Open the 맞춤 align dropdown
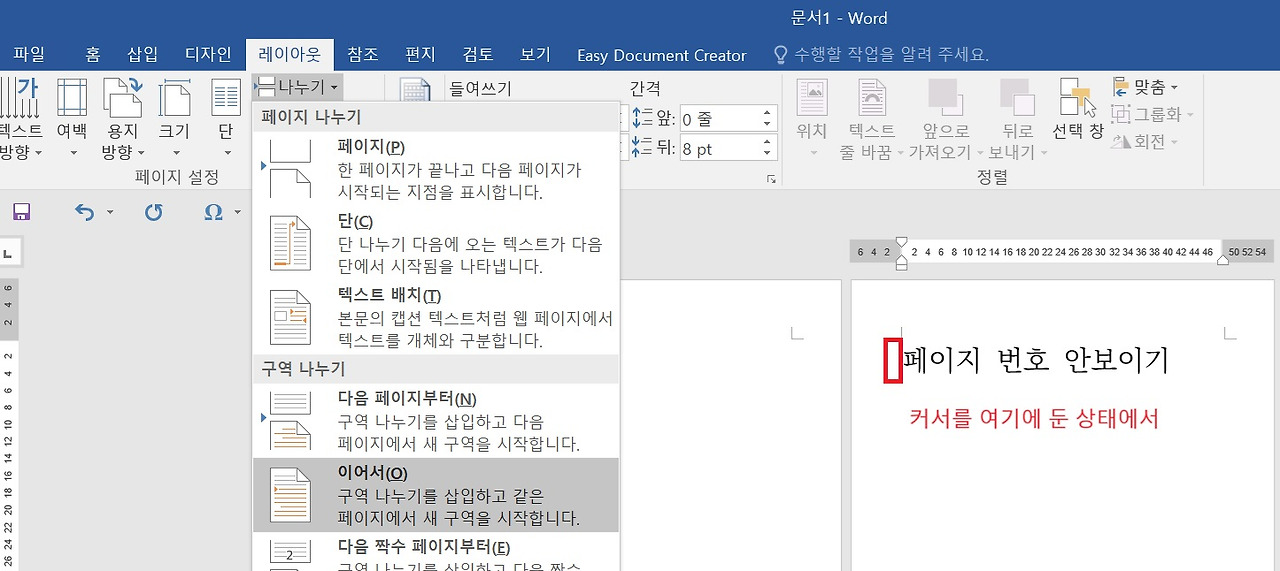The height and width of the screenshot is (571, 1280). tap(1146, 87)
